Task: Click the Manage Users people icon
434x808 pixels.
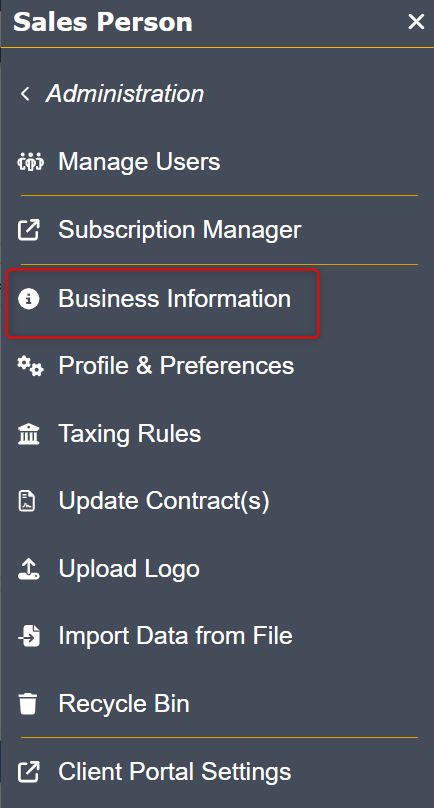Action: 30,162
